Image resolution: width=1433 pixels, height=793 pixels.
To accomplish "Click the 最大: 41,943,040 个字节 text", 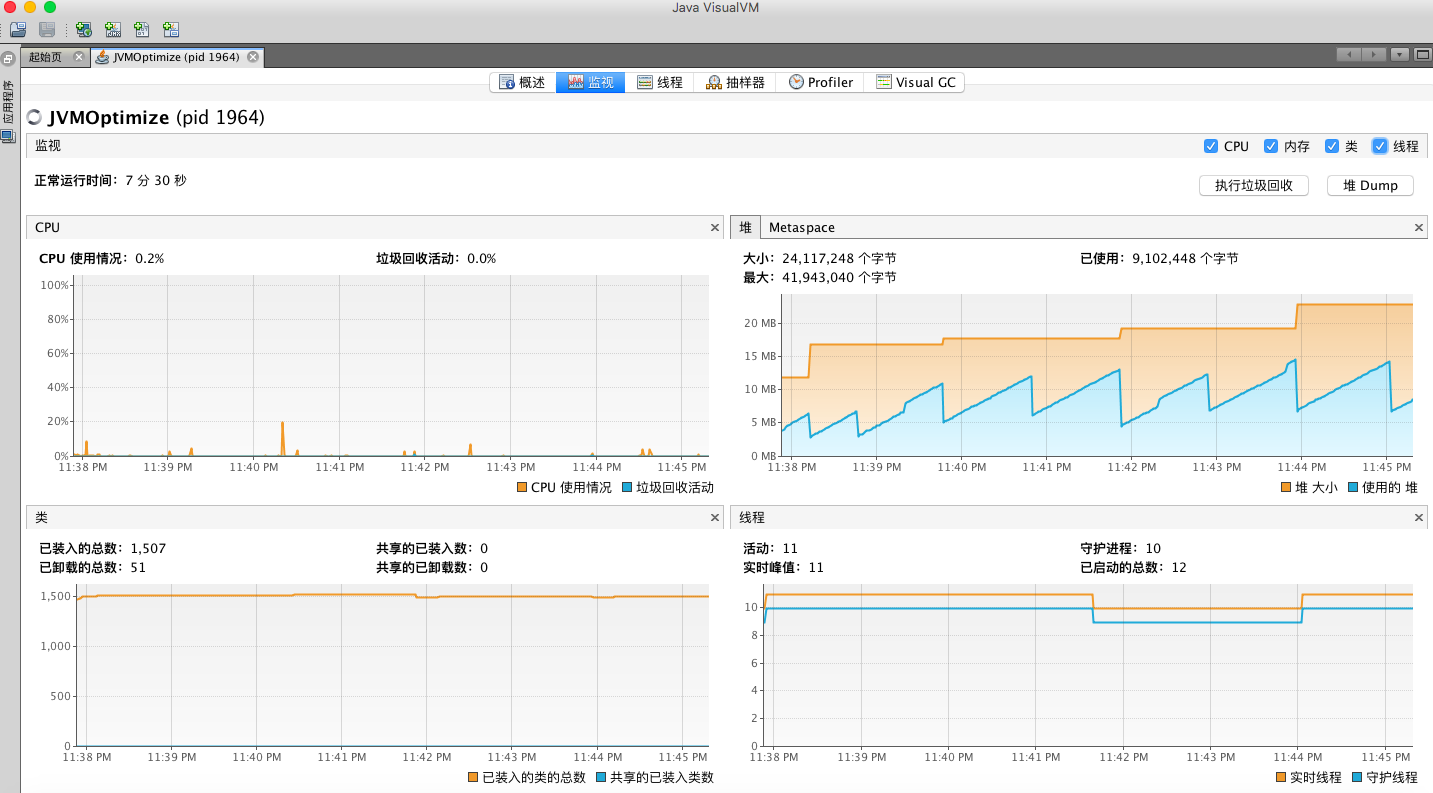I will [x=820, y=278].
